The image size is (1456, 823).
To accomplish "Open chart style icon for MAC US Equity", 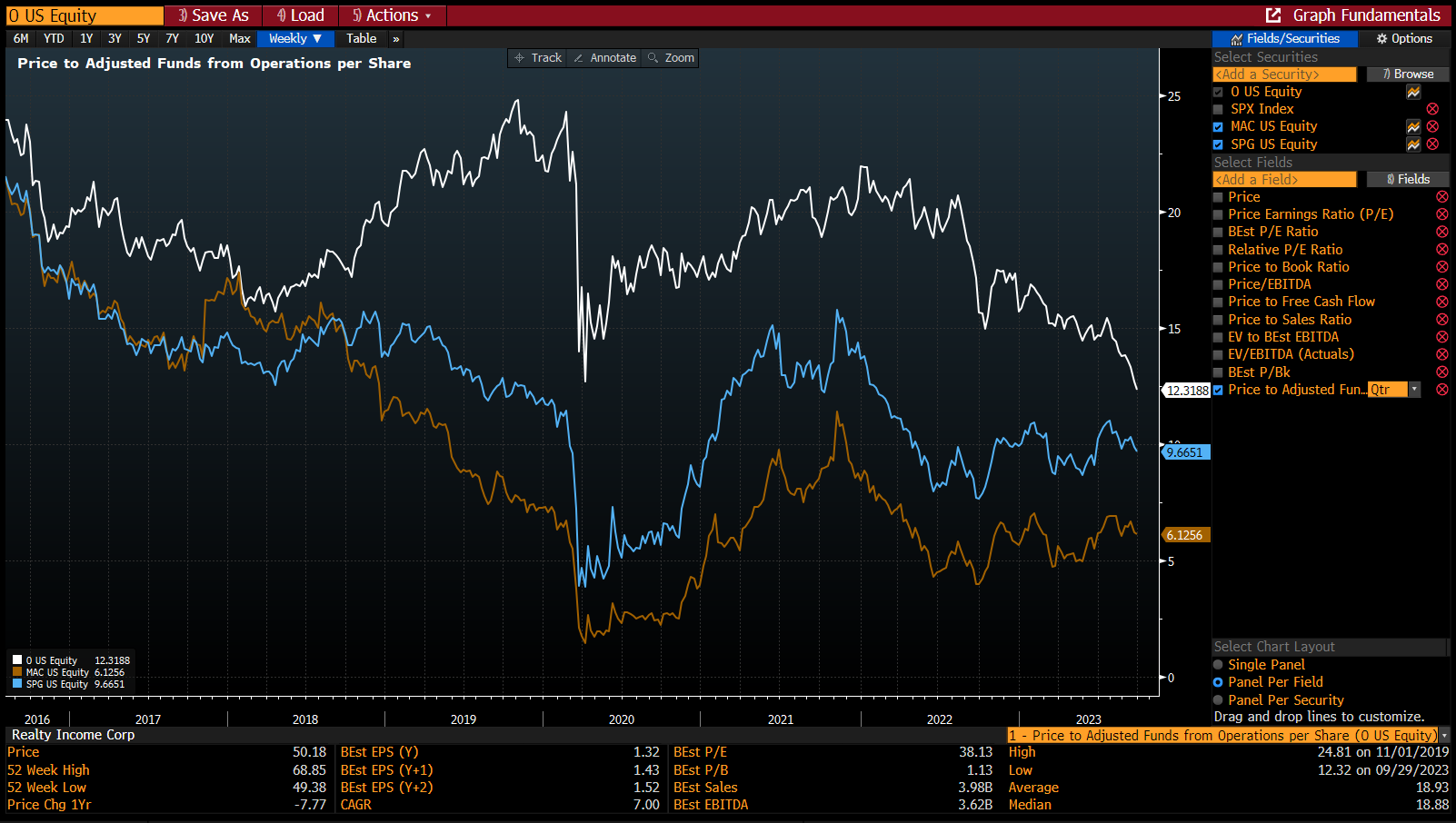I will [1413, 126].
